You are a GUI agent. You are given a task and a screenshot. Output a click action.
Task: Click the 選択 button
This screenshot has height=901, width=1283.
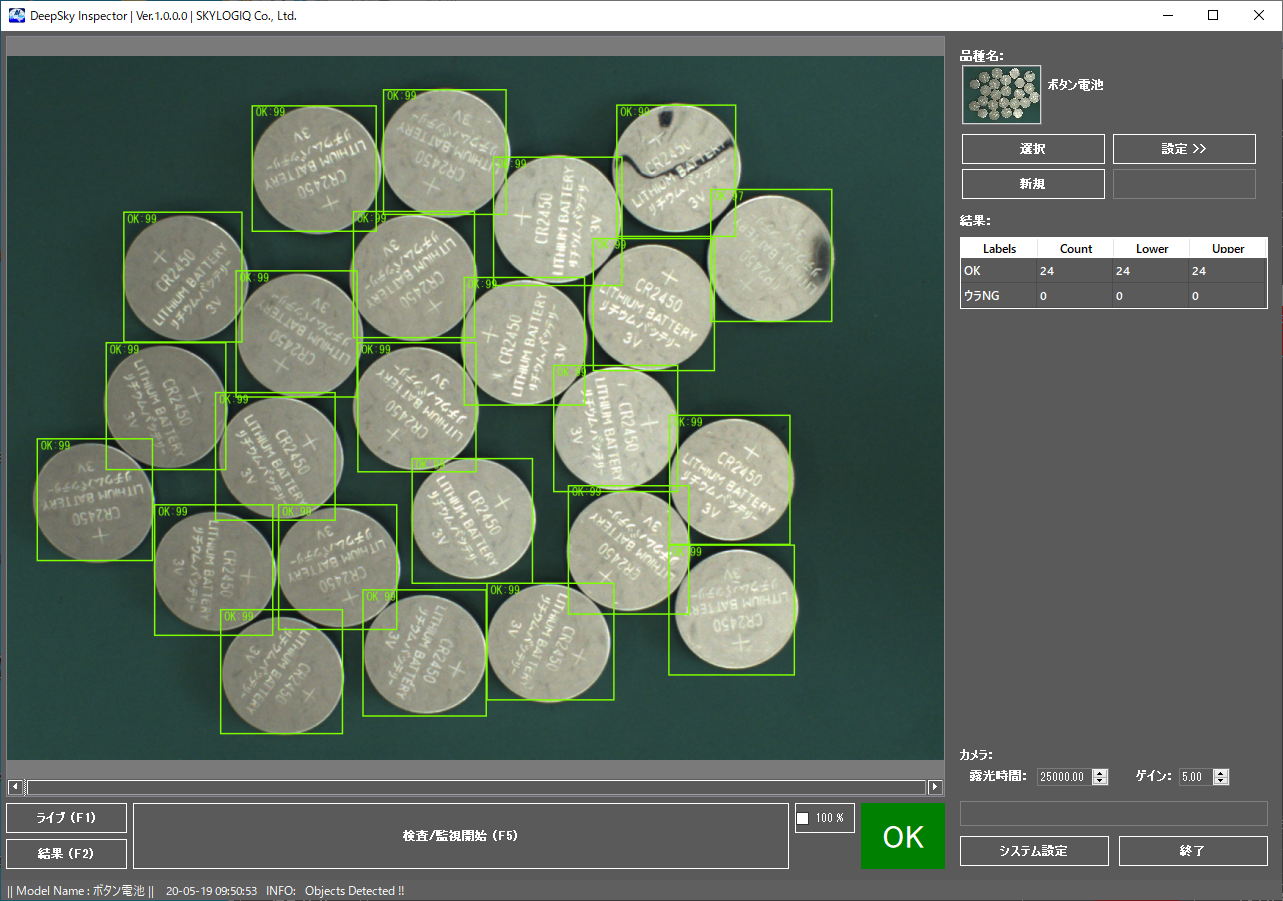(x=1033, y=149)
